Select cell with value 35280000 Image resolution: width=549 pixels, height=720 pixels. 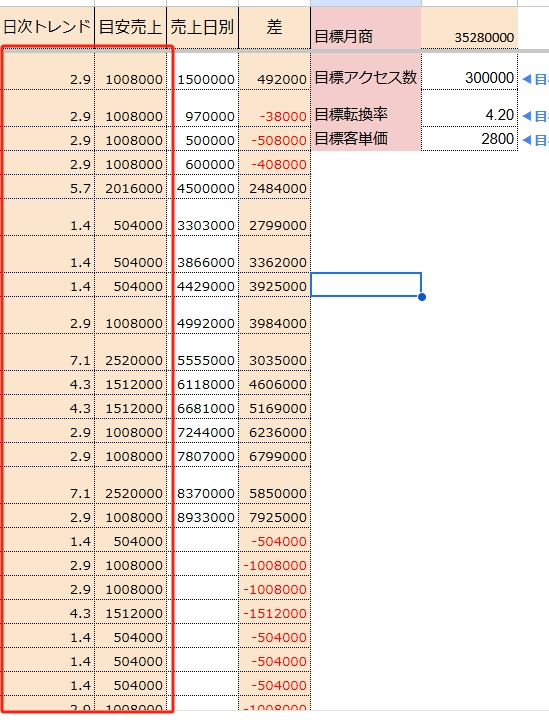click(x=469, y=28)
